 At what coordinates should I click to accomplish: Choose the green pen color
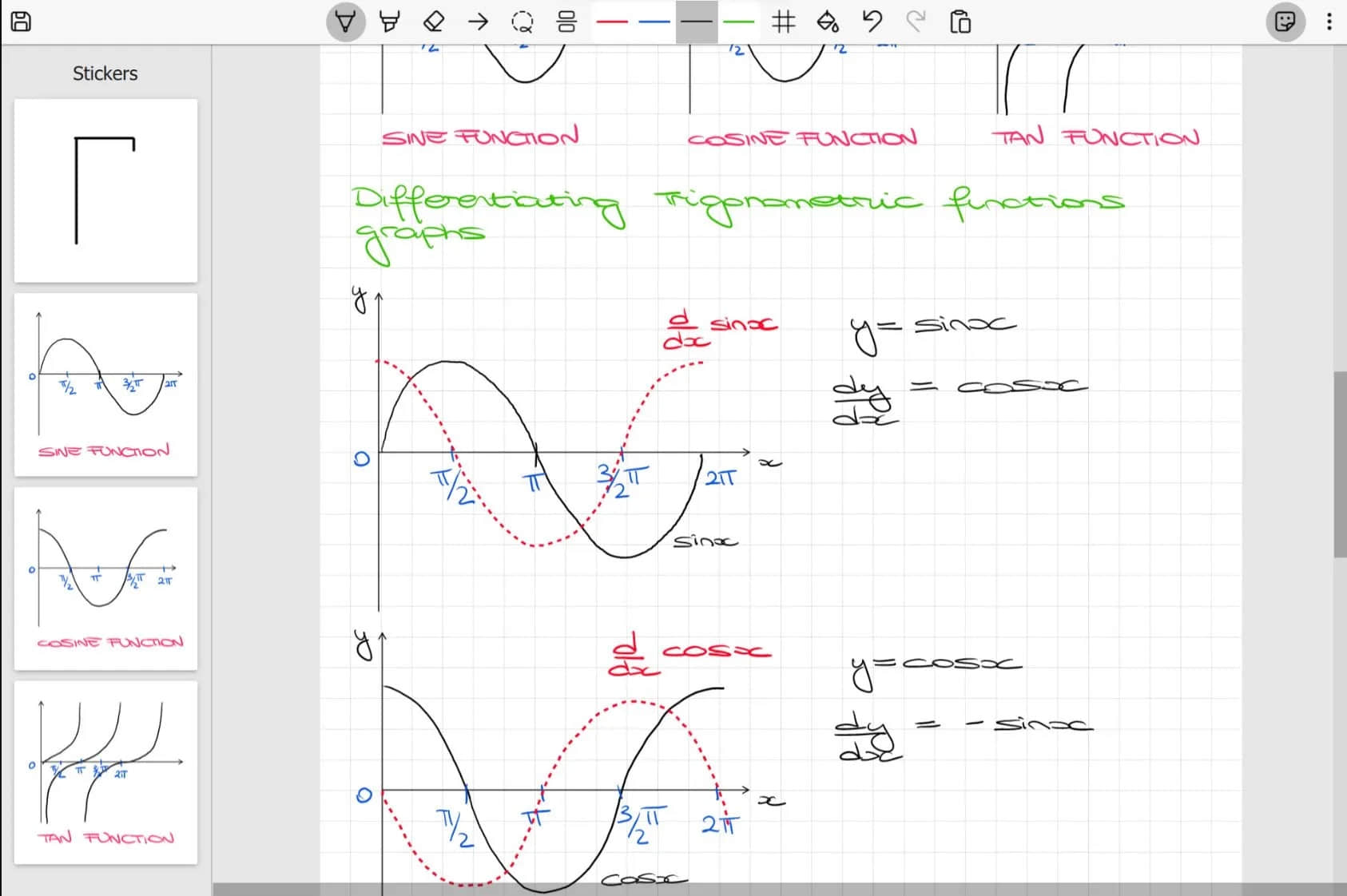[739, 22]
